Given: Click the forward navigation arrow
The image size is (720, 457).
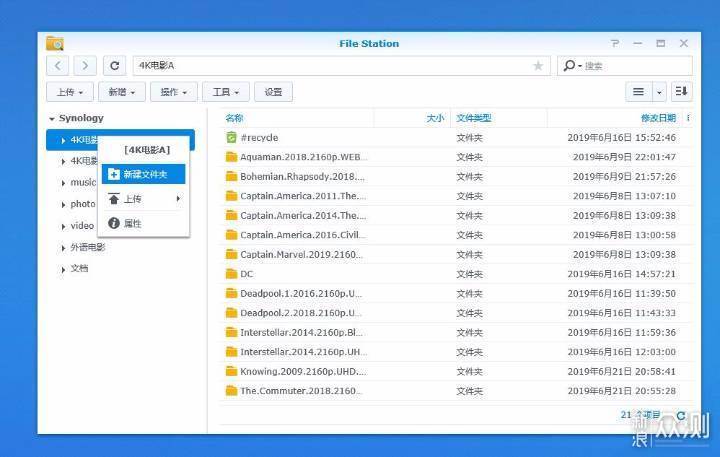Looking at the screenshot, I should (x=85, y=66).
